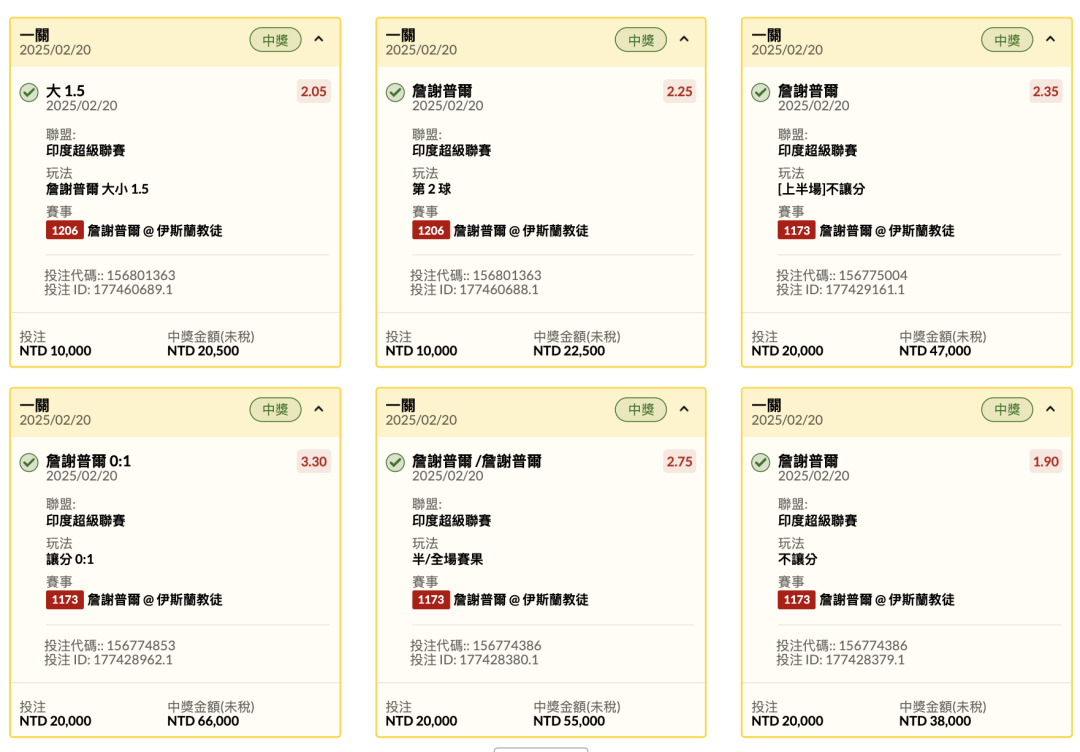This screenshot has width=1080, height=752.
Task: Click winning amount NTD 47,000
Action: pos(935,351)
